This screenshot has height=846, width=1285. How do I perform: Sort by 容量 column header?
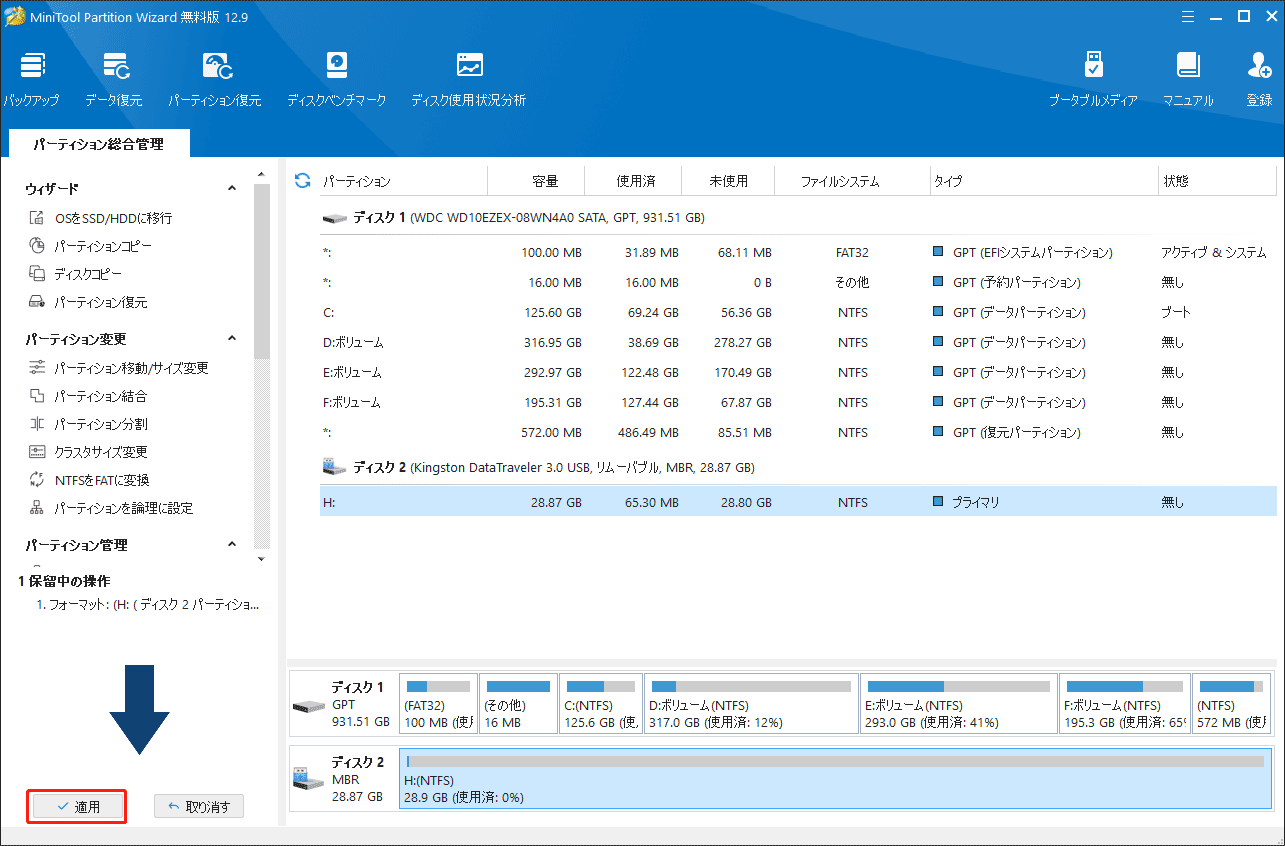point(536,181)
